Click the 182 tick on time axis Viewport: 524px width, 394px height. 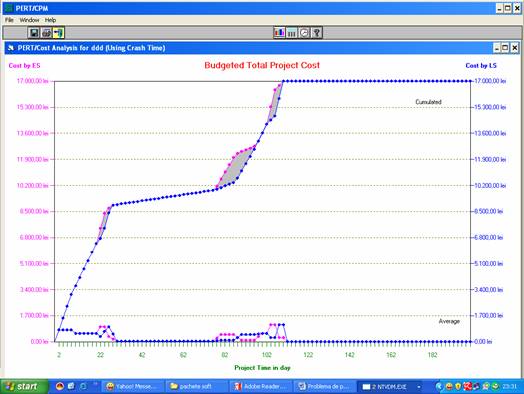[x=432, y=355]
